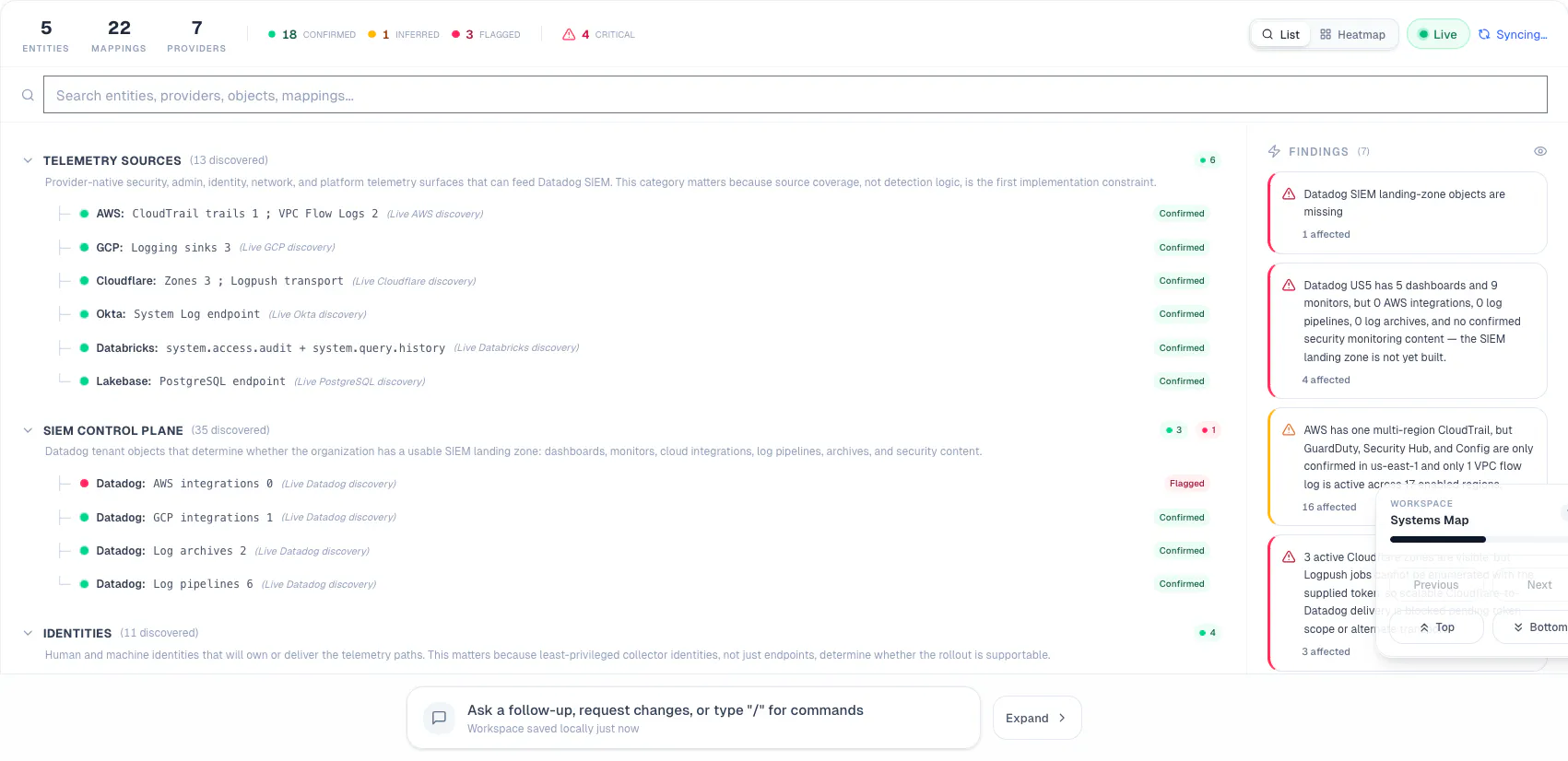Click Previous in Systems Map widget
Image resolution: width=1568 pixels, height=761 pixels.
(x=1436, y=585)
